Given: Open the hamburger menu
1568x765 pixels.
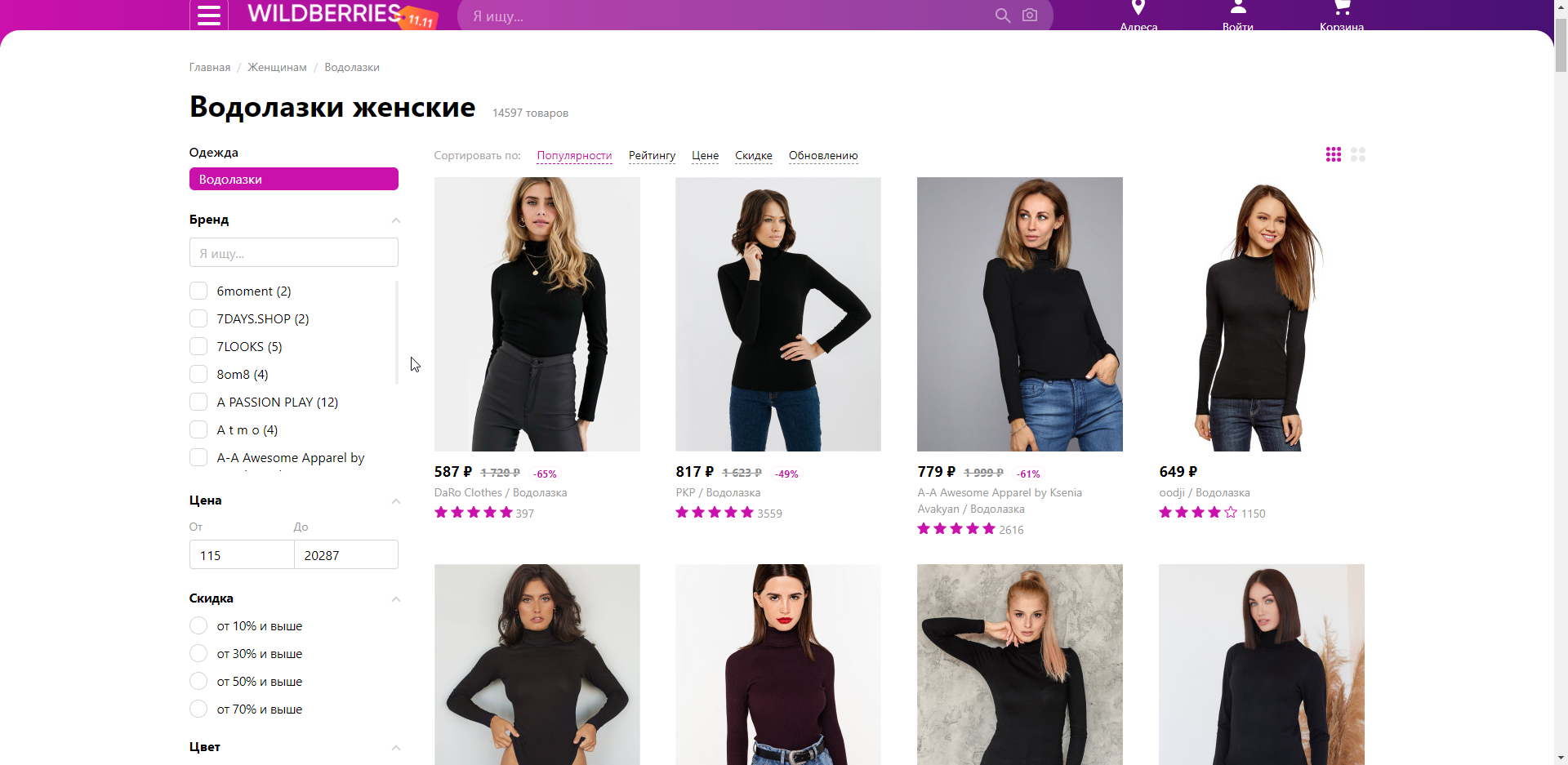Looking at the screenshot, I should coord(209,16).
